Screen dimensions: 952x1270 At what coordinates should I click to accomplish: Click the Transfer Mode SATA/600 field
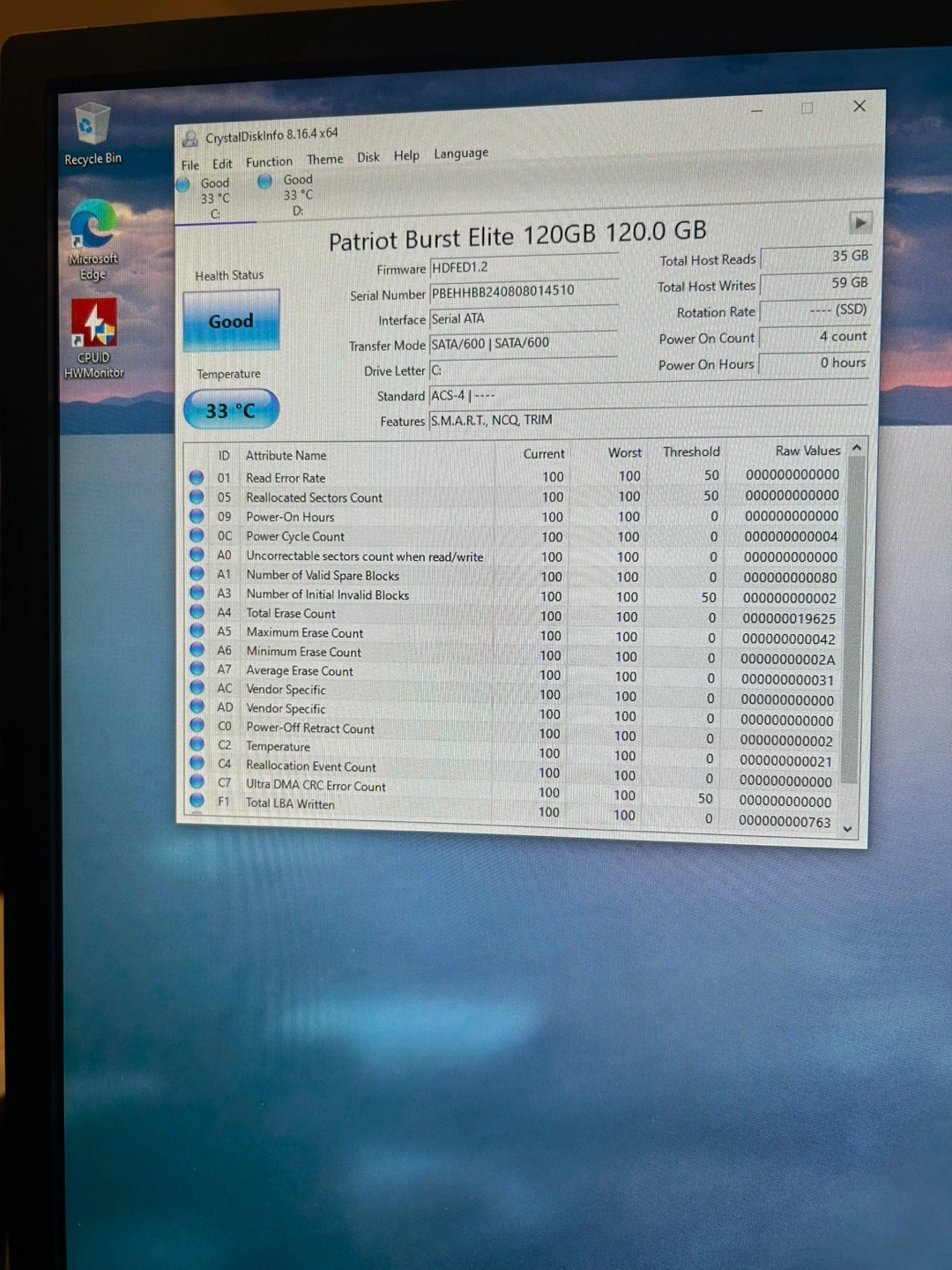524,344
